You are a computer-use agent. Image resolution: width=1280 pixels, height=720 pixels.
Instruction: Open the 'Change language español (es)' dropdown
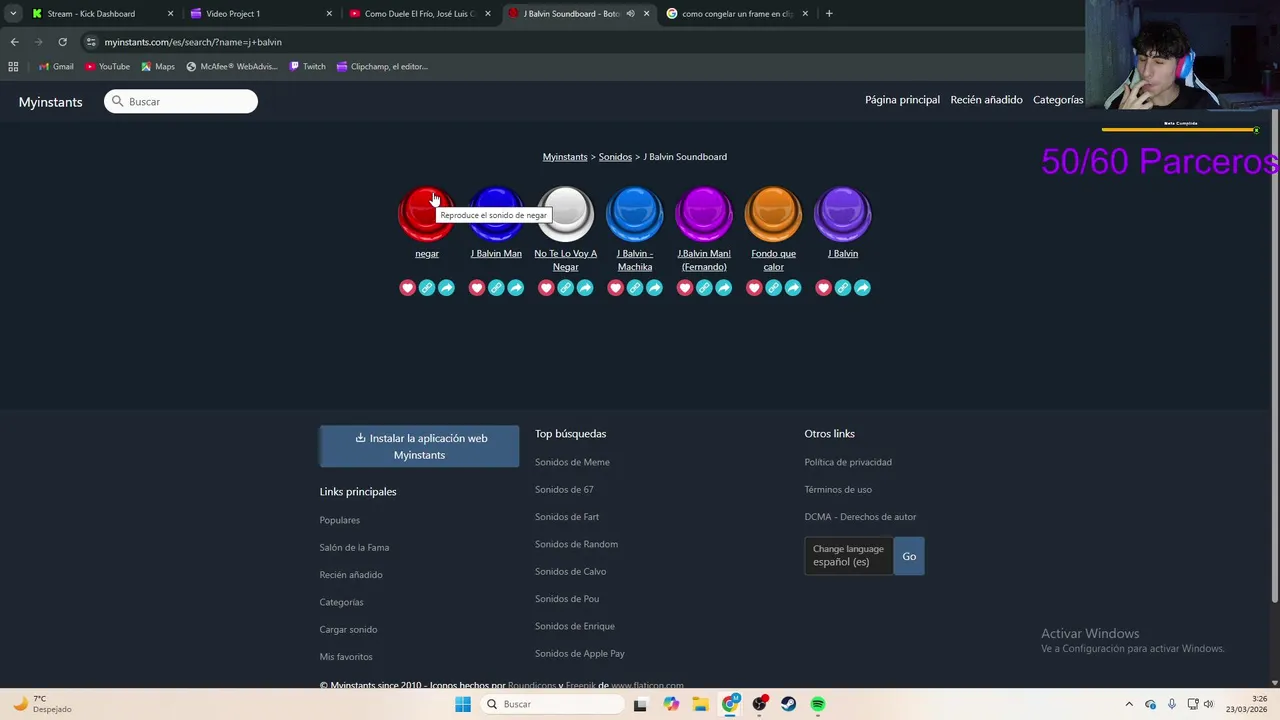click(x=848, y=555)
